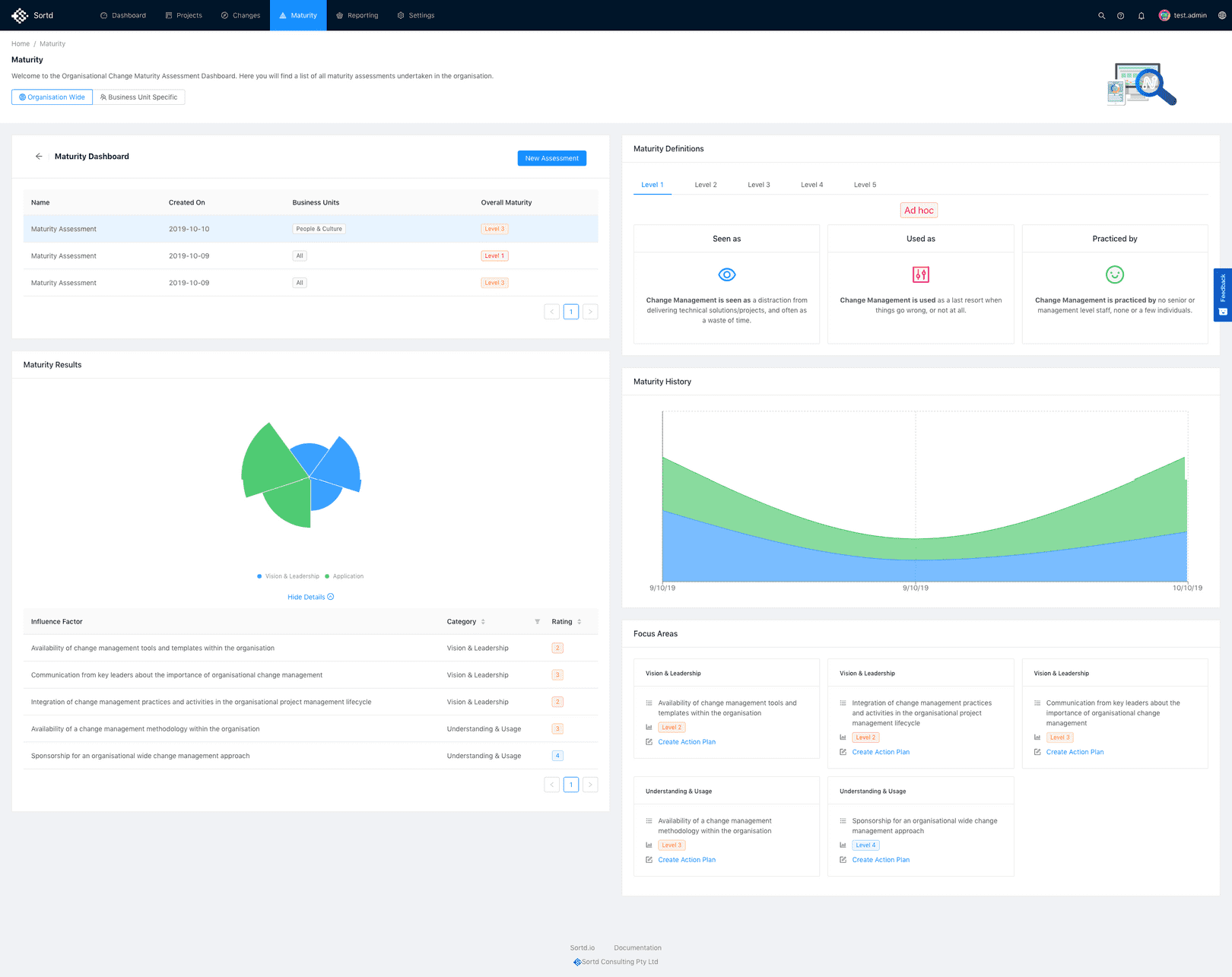This screenshot has width=1232, height=977.
Task: Click the language globe icon
Action: pyautogui.click(x=1221, y=16)
